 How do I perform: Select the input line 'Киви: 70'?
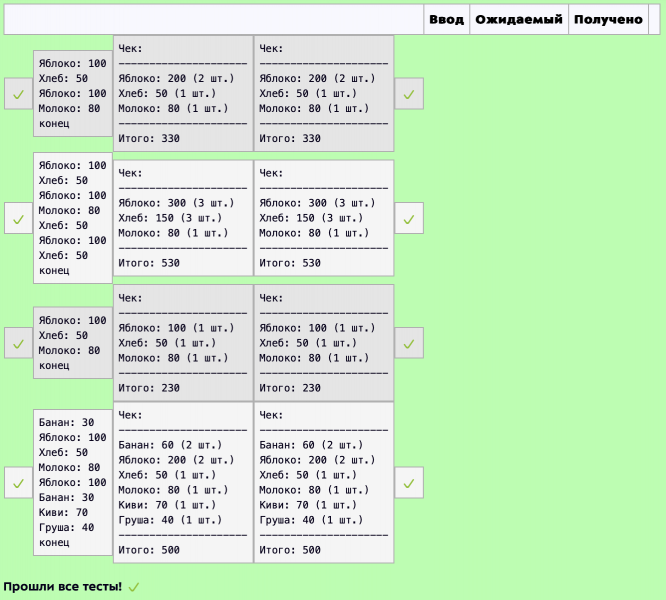point(63,513)
